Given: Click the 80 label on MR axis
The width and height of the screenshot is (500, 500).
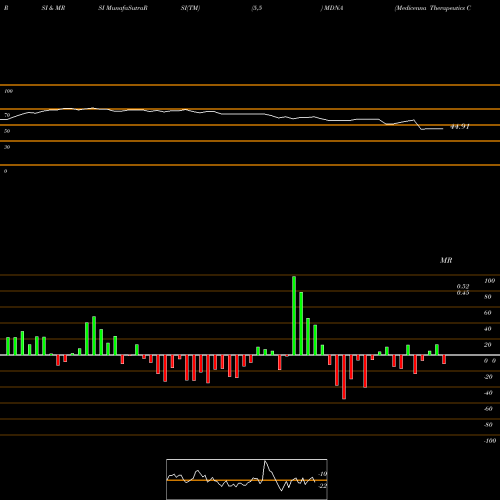Looking at the screenshot, I should [488, 297].
